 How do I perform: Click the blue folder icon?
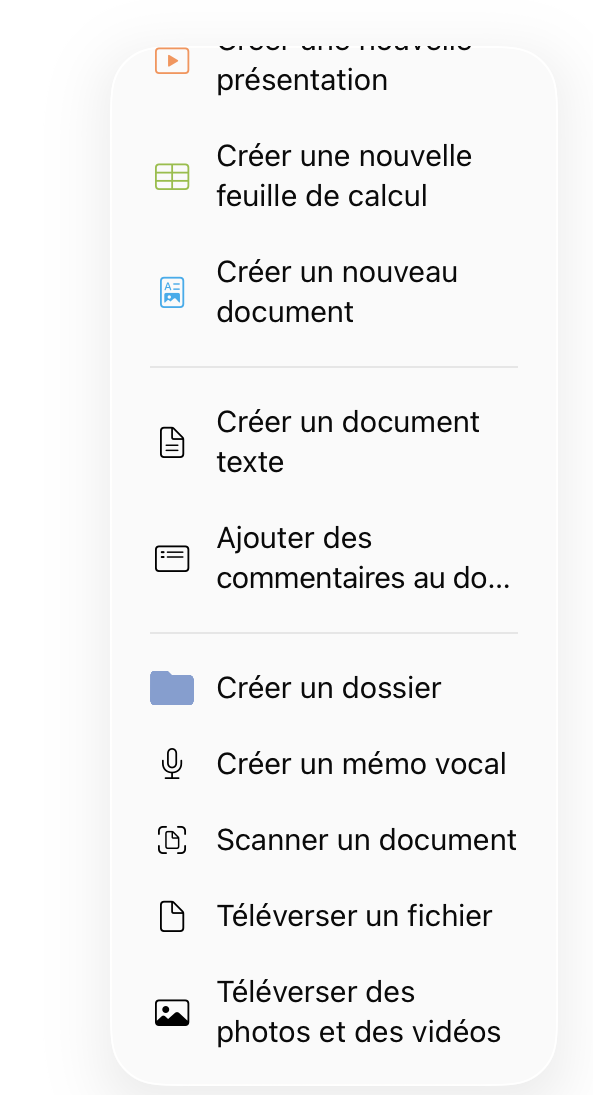[172, 687]
